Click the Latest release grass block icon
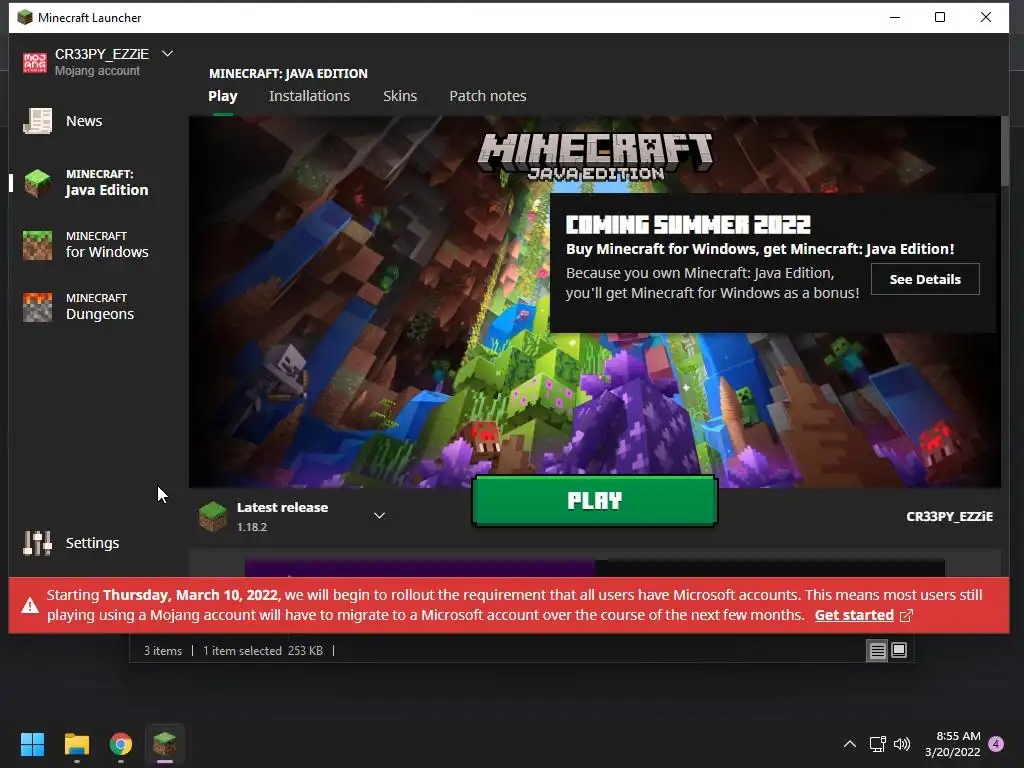Viewport: 1024px width, 768px height. pos(213,517)
